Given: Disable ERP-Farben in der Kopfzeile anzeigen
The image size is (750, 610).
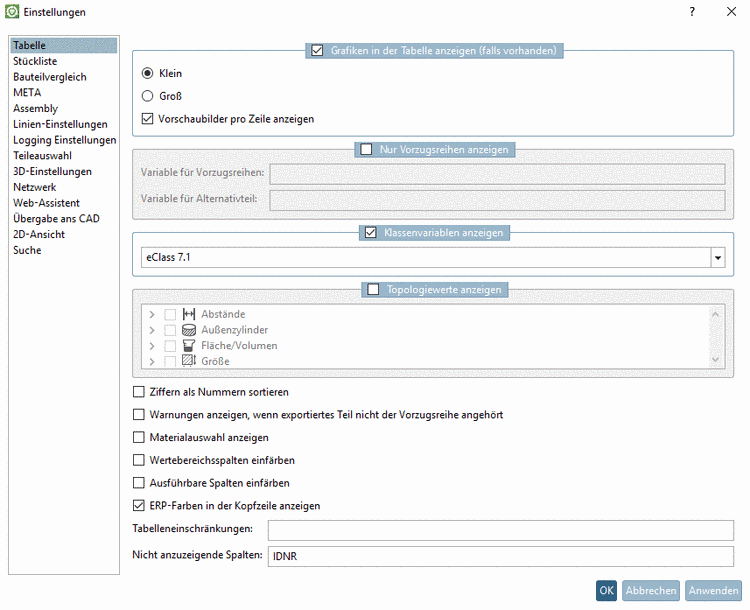Looking at the screenshot, I should tap(139, 506).
